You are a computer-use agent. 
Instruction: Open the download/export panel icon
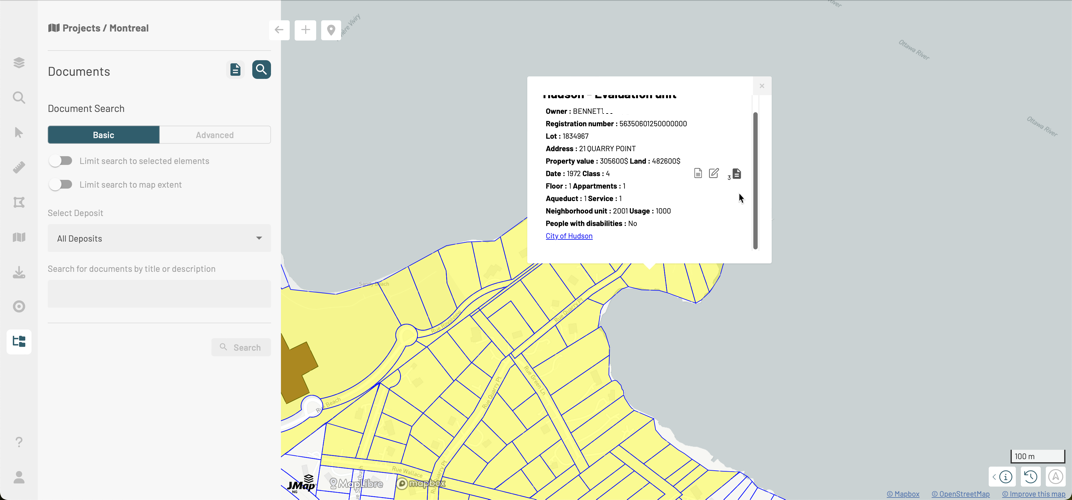(19, 272)
